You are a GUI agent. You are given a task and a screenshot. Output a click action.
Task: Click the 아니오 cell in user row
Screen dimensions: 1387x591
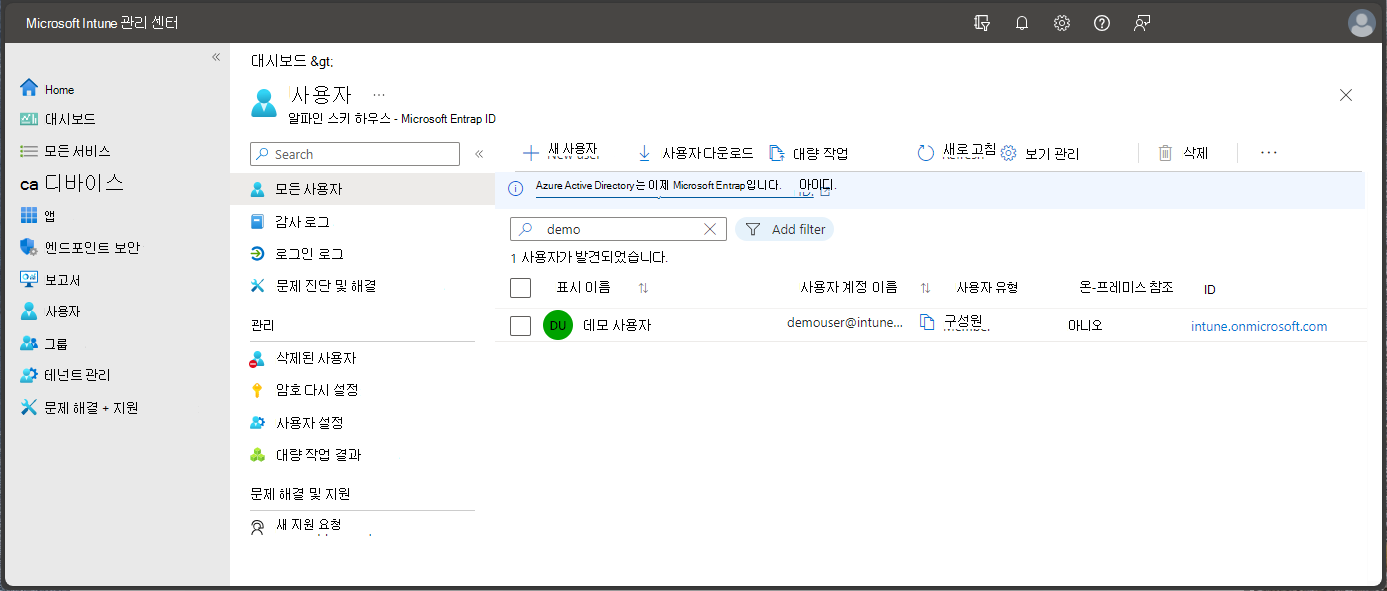click(1085, 325)
